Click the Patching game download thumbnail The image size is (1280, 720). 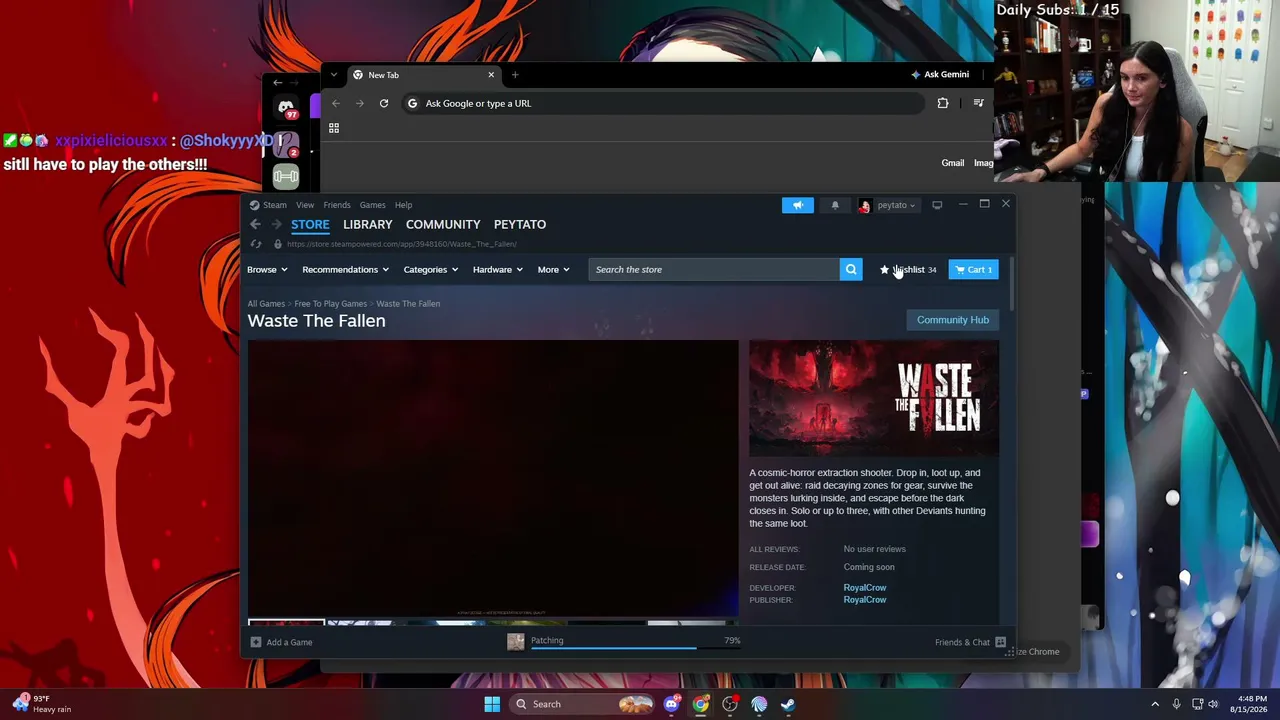515,642
